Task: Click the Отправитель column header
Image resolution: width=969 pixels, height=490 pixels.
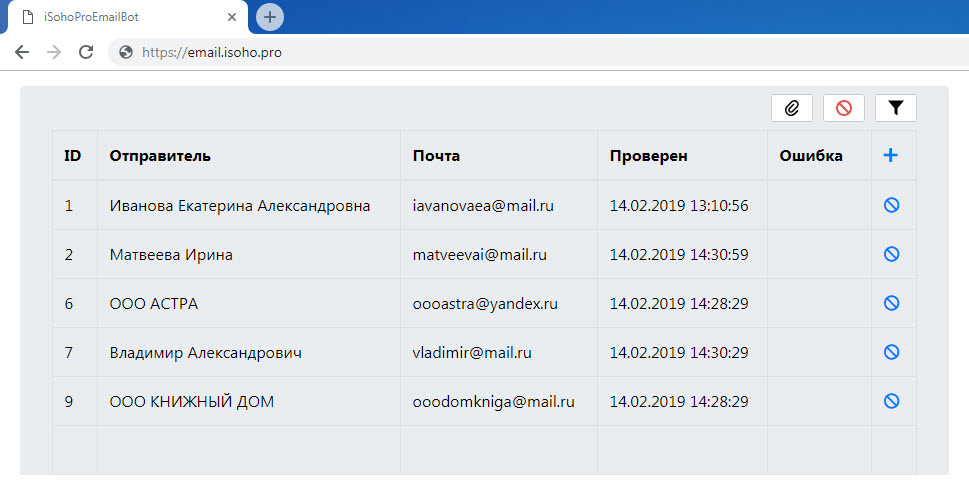Action: click(x=160, y=156)
